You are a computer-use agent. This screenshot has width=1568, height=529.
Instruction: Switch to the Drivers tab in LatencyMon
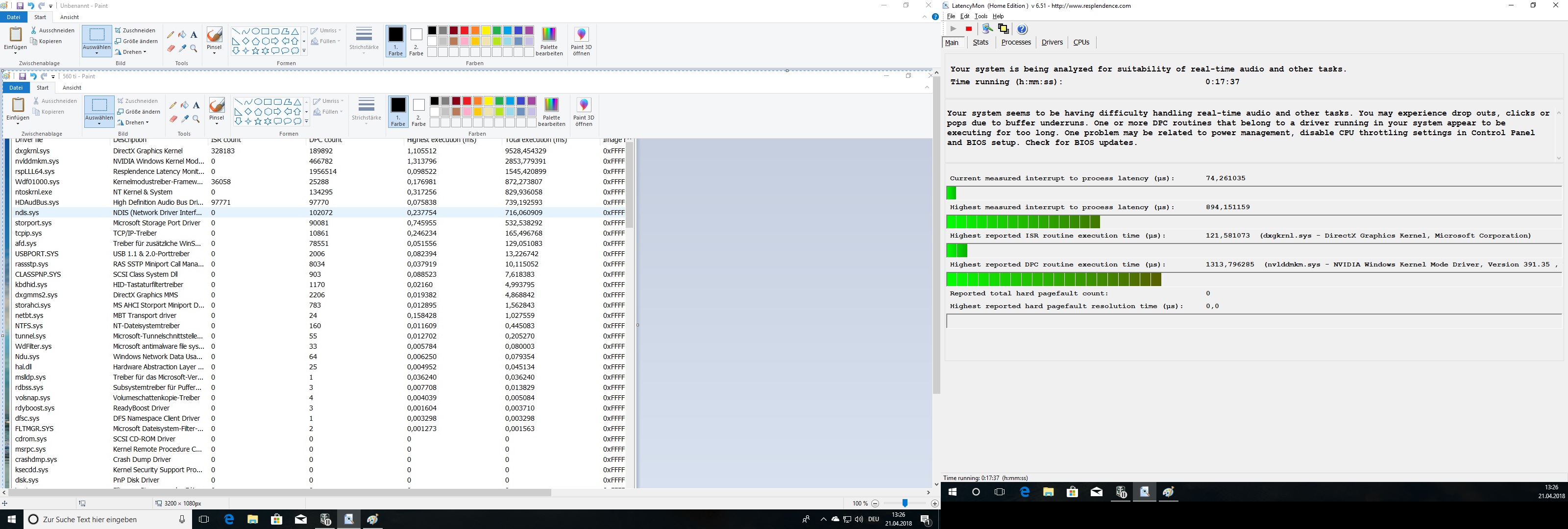click(x=1052, y=43)
